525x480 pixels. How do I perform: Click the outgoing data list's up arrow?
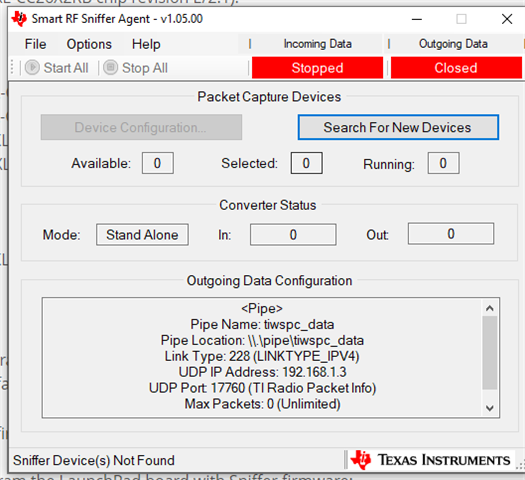coord(490,308)
